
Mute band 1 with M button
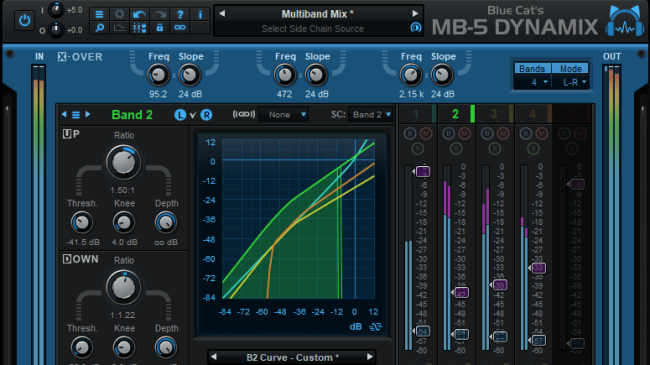pos(426,134)
